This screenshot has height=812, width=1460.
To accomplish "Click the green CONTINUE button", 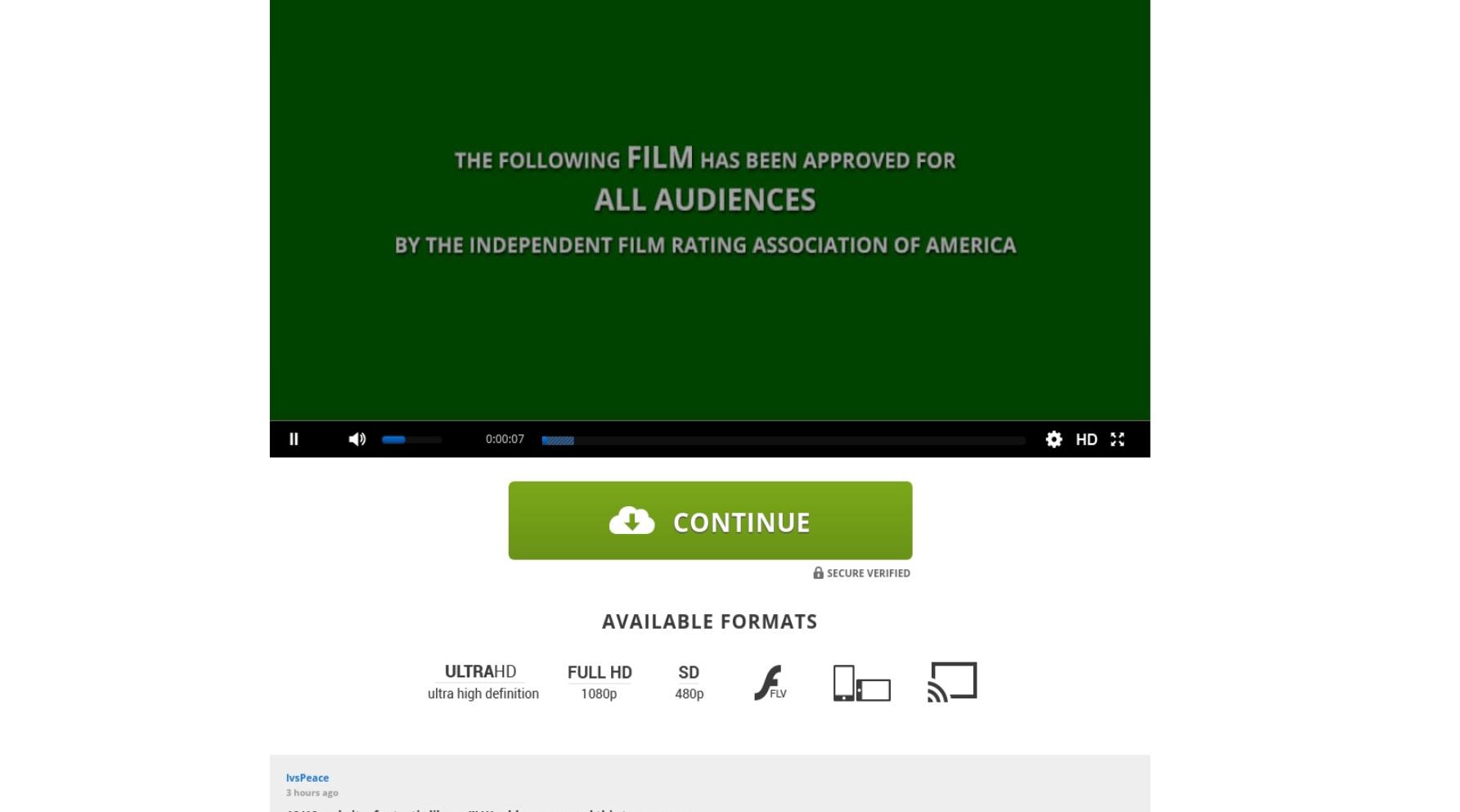I will coord(710,521).
